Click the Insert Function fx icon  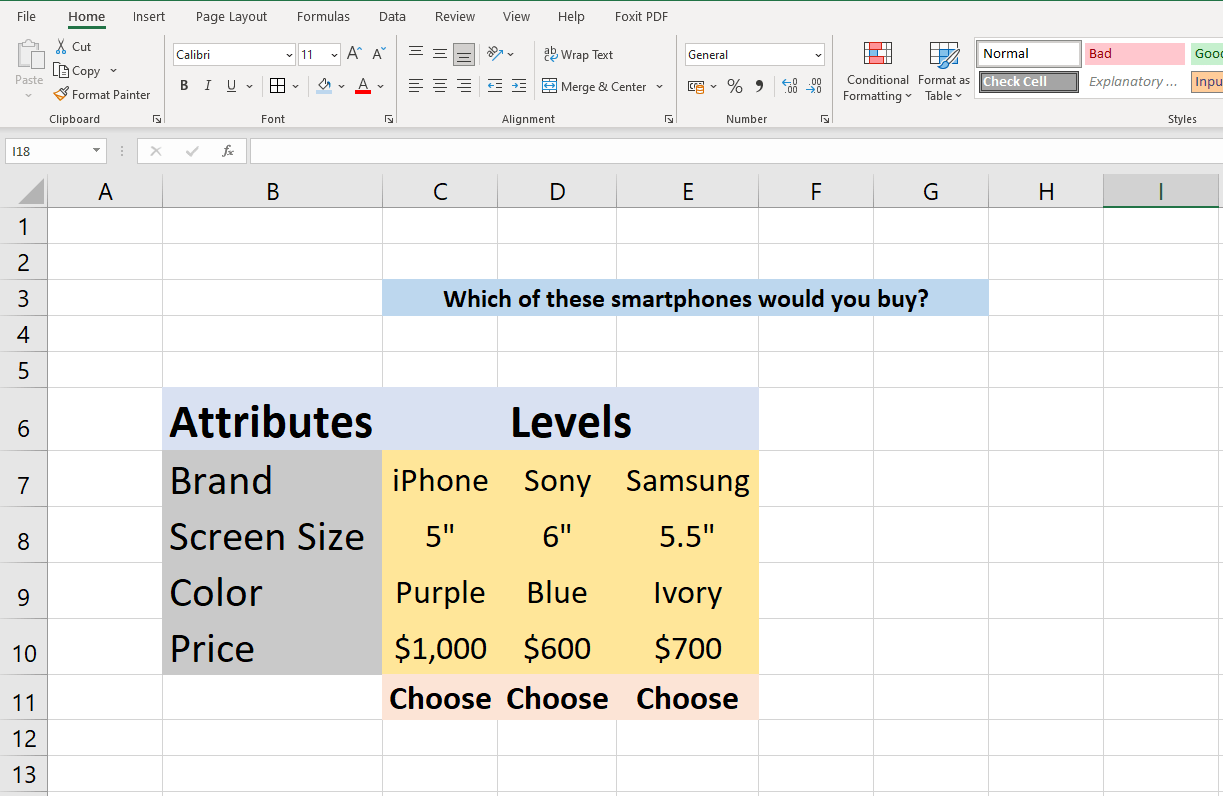pyautogui.click(x=228, y=151)
